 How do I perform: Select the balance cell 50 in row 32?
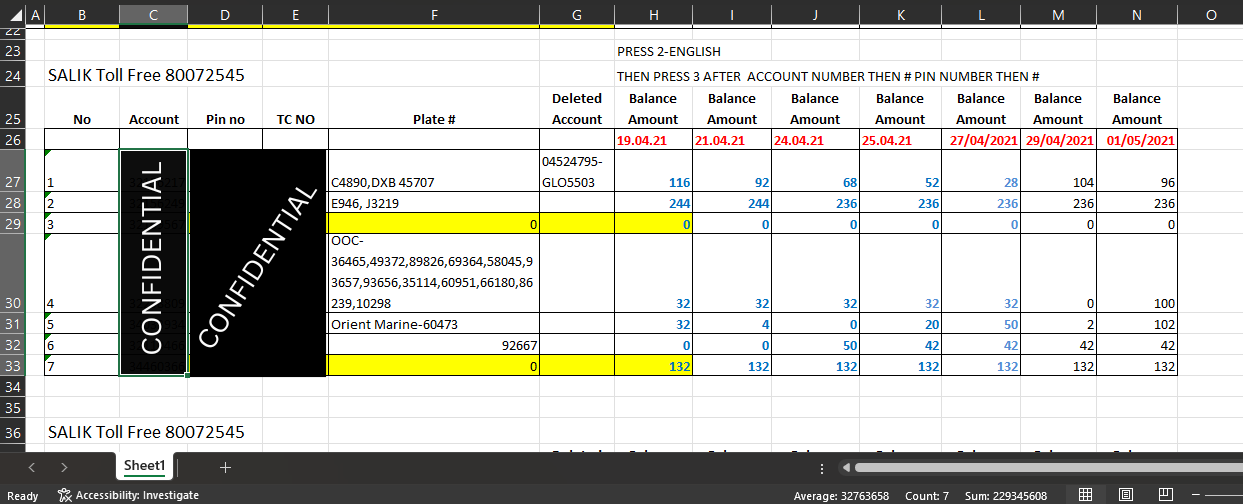[x=814, y=345]
